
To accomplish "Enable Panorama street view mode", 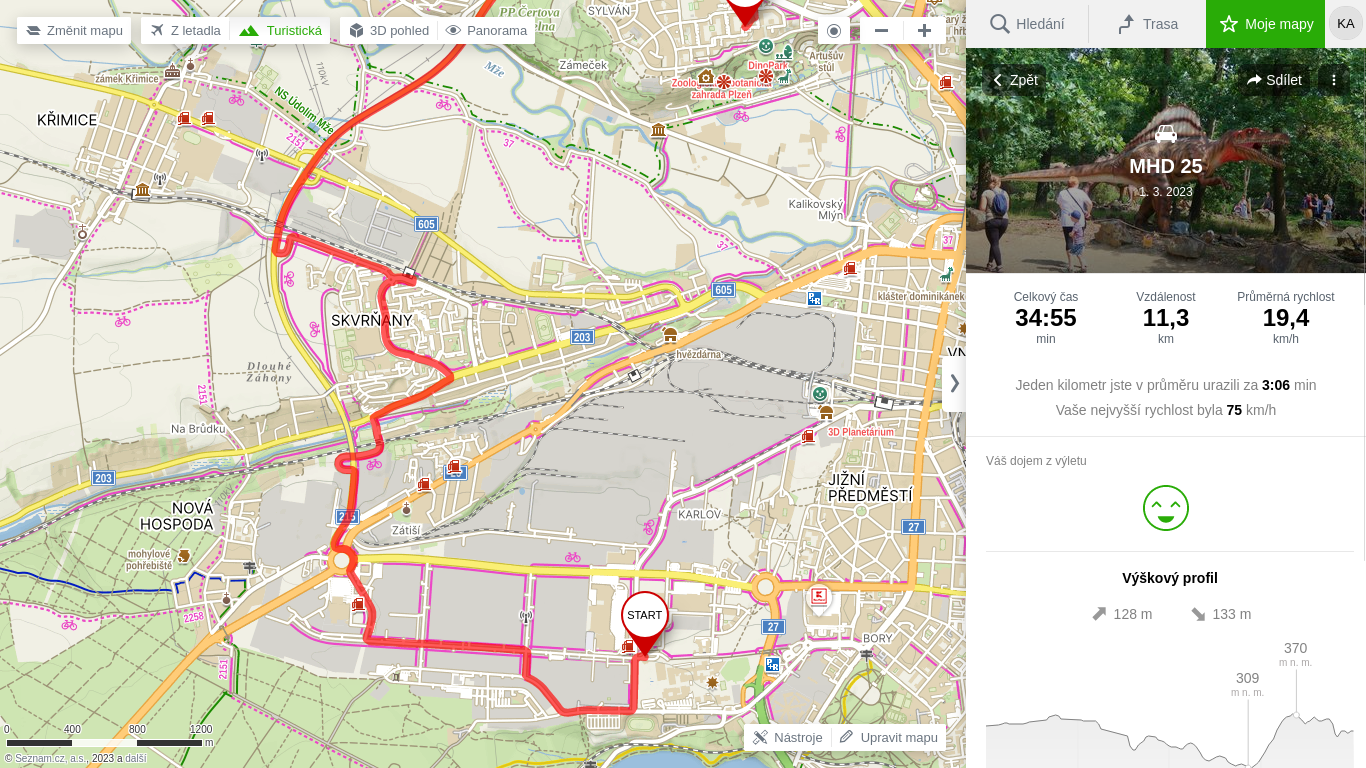I will tap(486, 30).
